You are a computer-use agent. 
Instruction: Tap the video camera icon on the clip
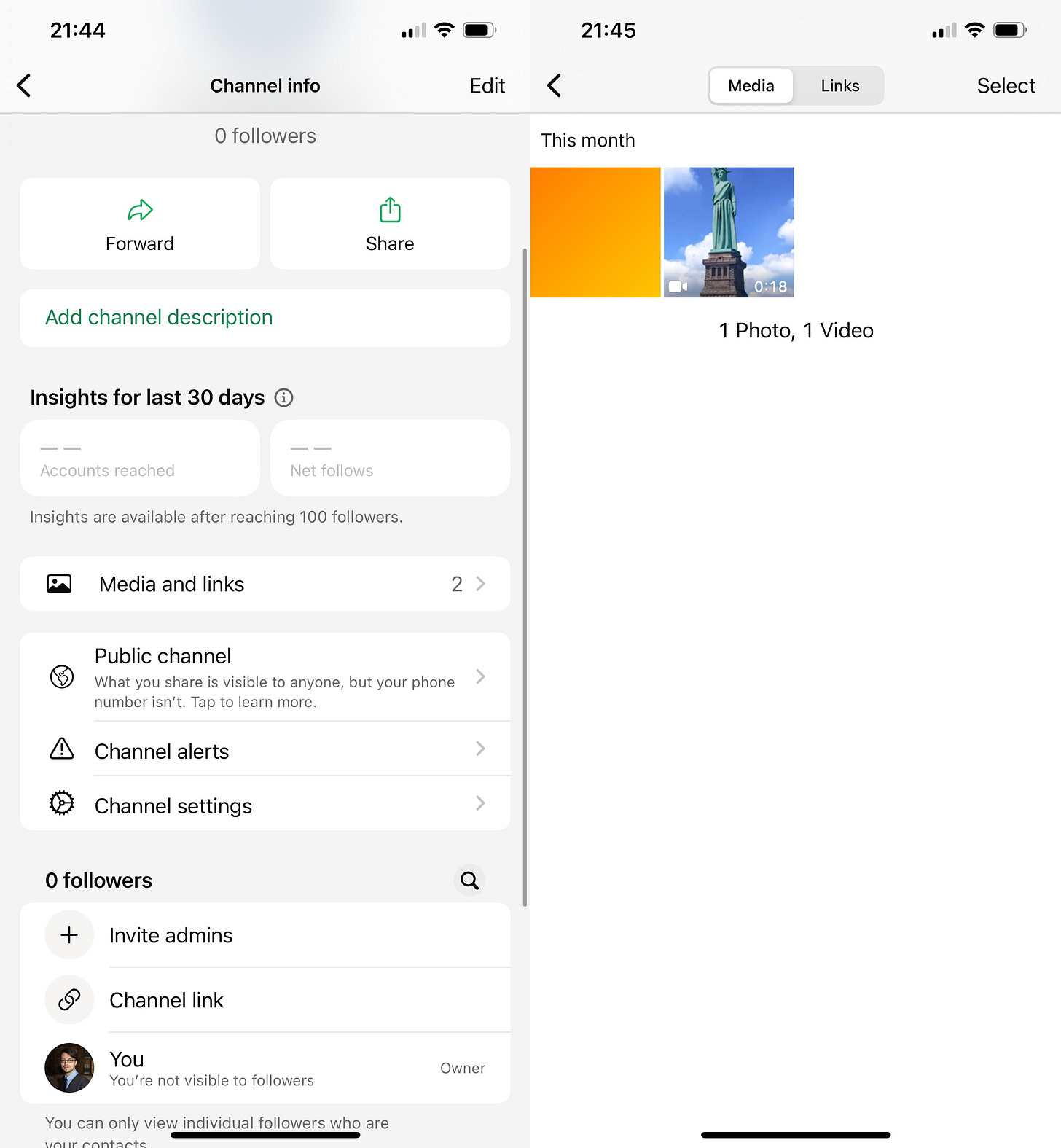pyautogui.click(x=678, y=286)
